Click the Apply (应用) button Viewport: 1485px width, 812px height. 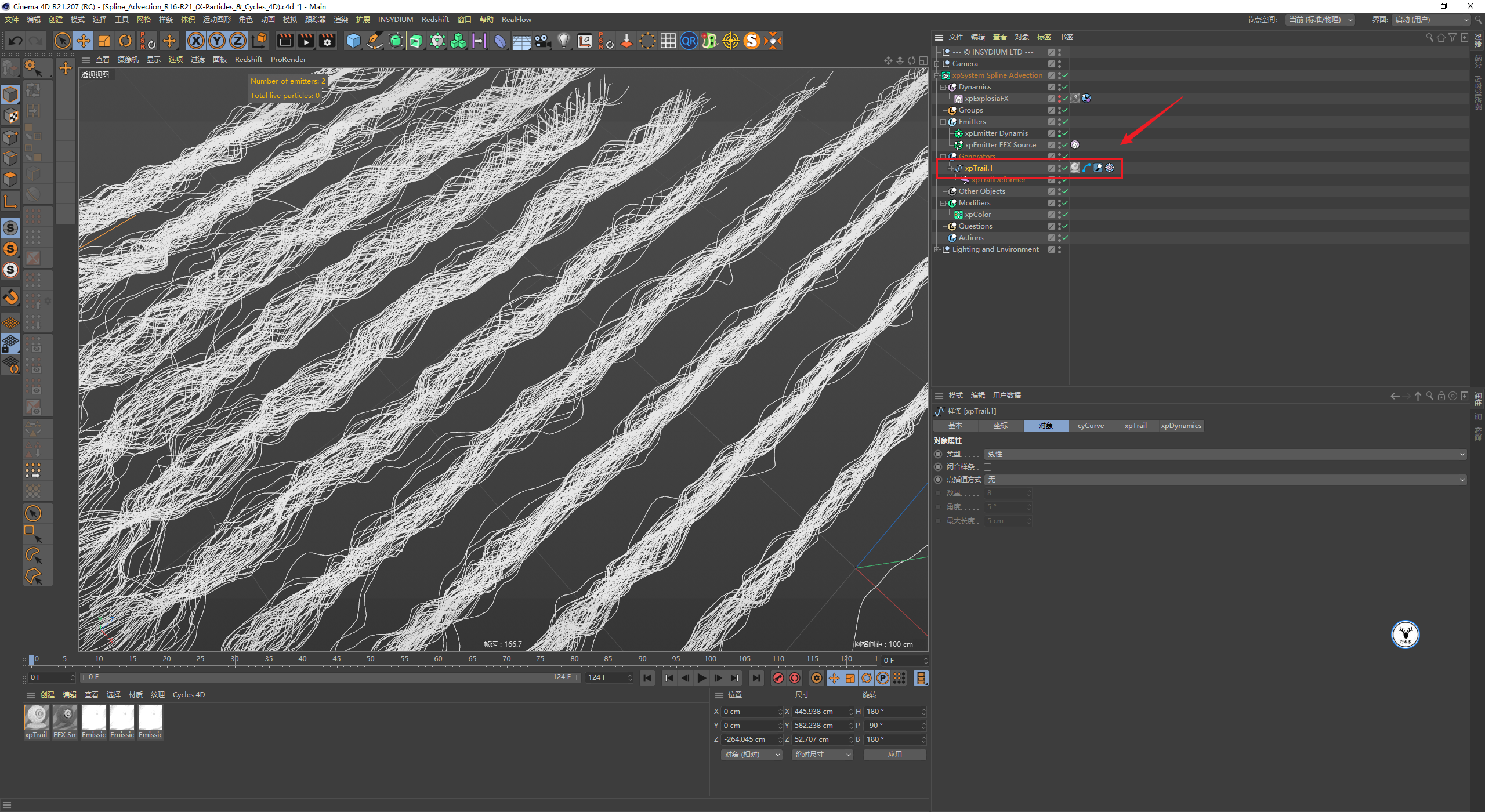point(894,755)
